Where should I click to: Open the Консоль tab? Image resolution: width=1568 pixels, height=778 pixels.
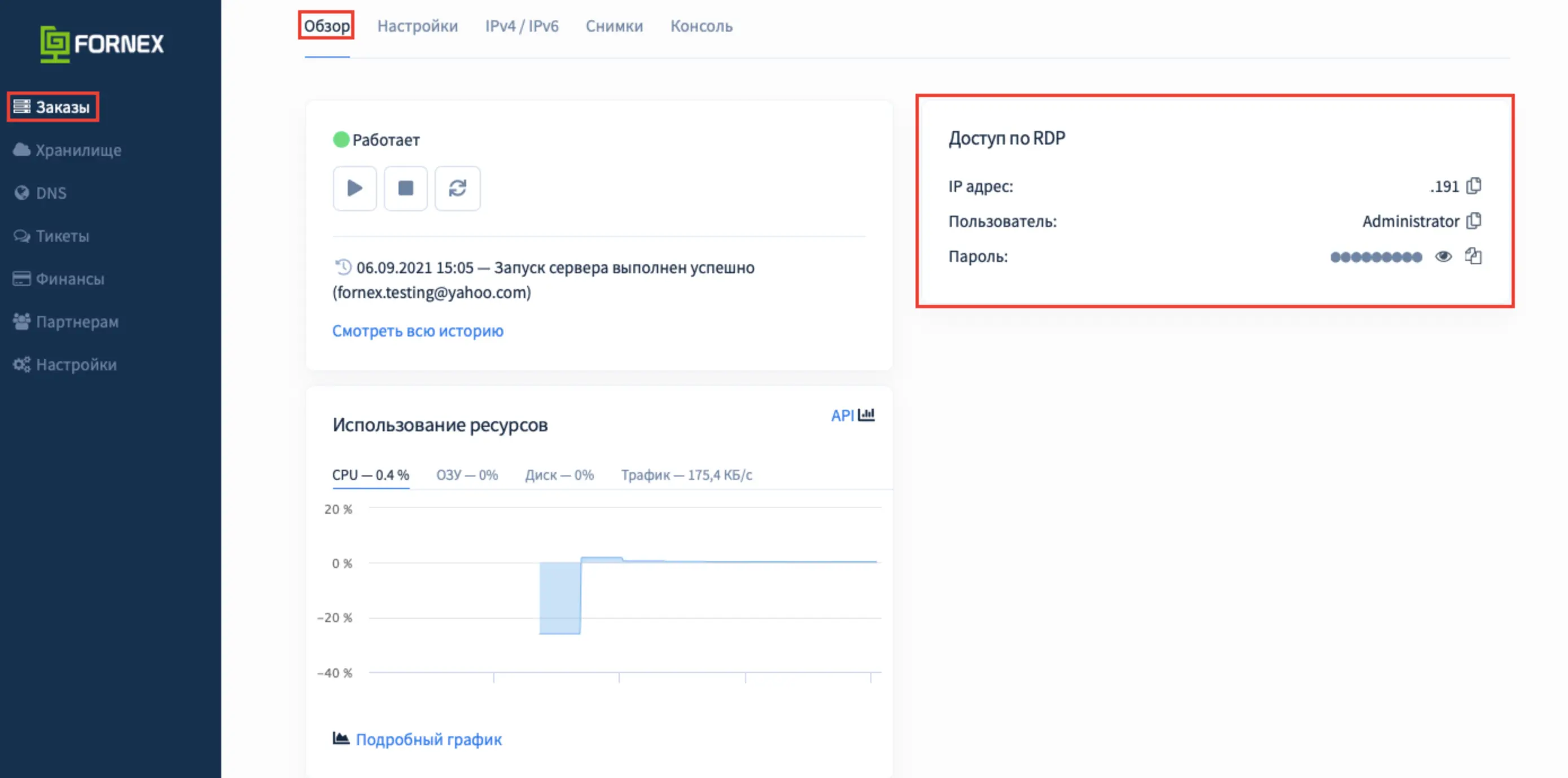pyautogui.click(x=701, y=26)
